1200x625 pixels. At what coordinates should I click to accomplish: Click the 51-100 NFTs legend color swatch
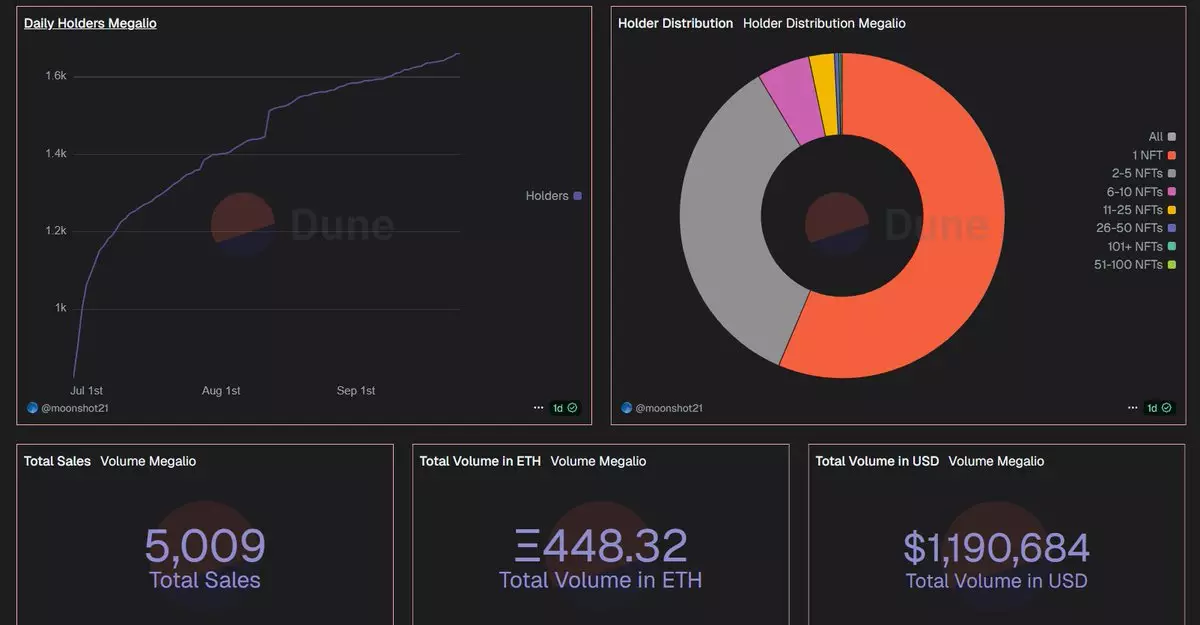pos(1171,264)
